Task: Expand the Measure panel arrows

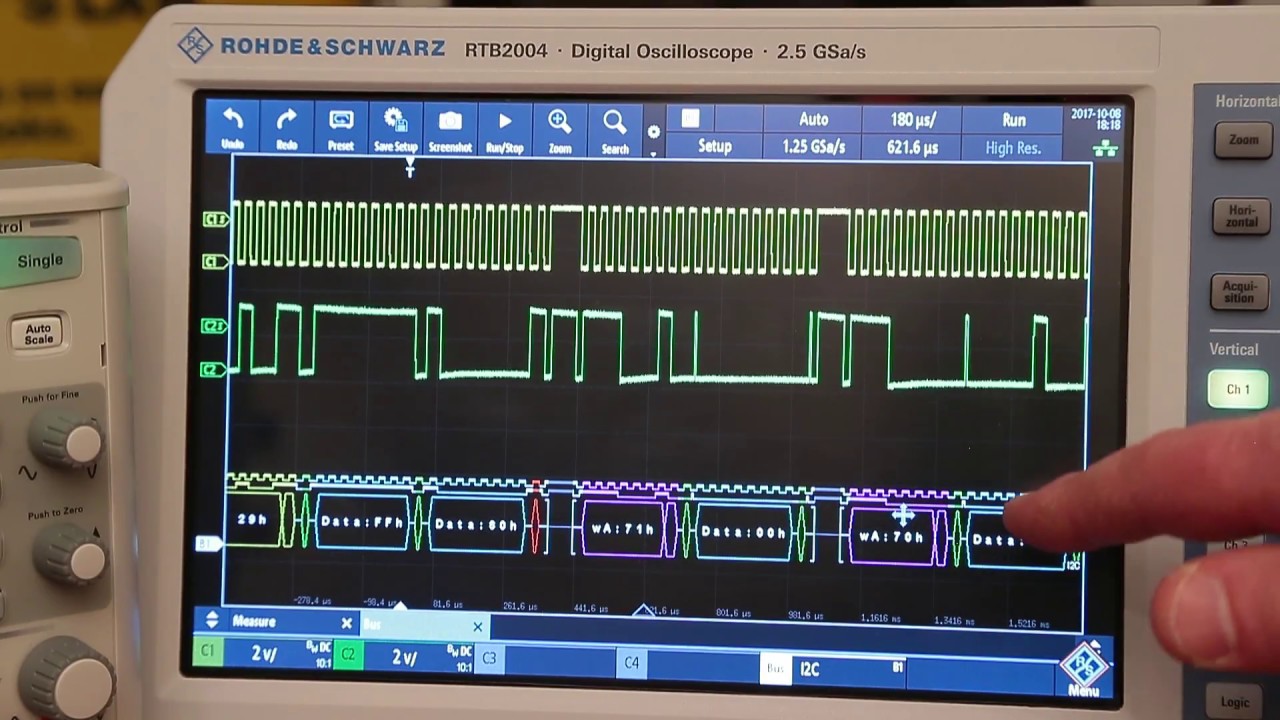Action: tap(212, 621)
